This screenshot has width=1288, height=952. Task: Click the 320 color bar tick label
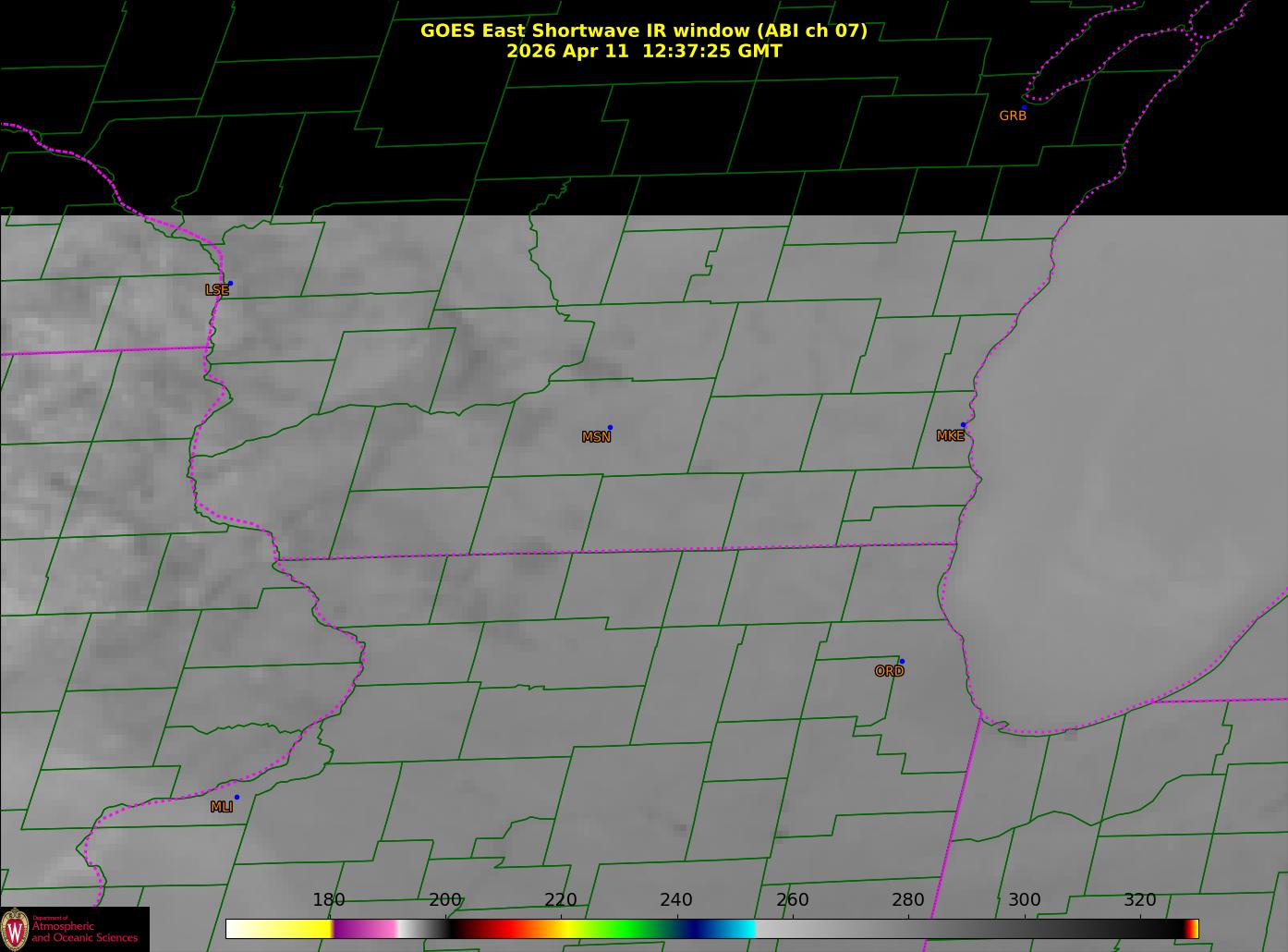[x=1139, y=900]
